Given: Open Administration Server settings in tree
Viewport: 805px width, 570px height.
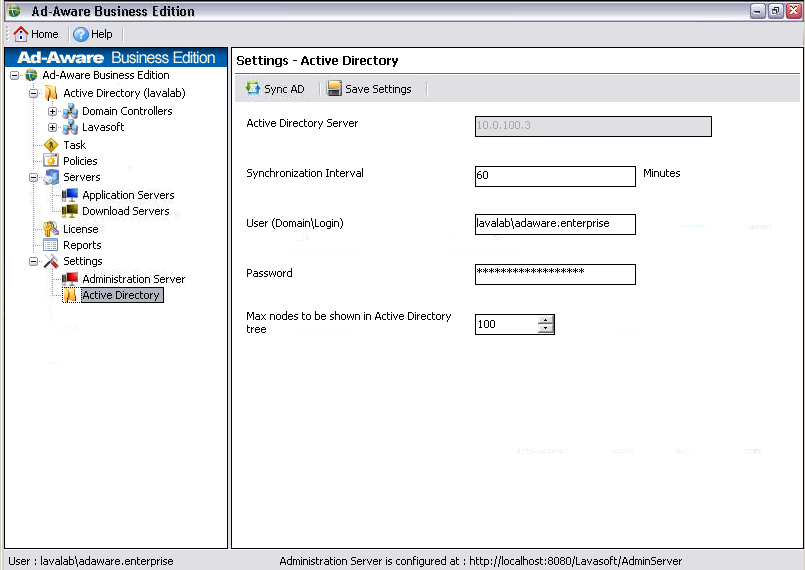Looking at the screenshot, I should [133, 279].
